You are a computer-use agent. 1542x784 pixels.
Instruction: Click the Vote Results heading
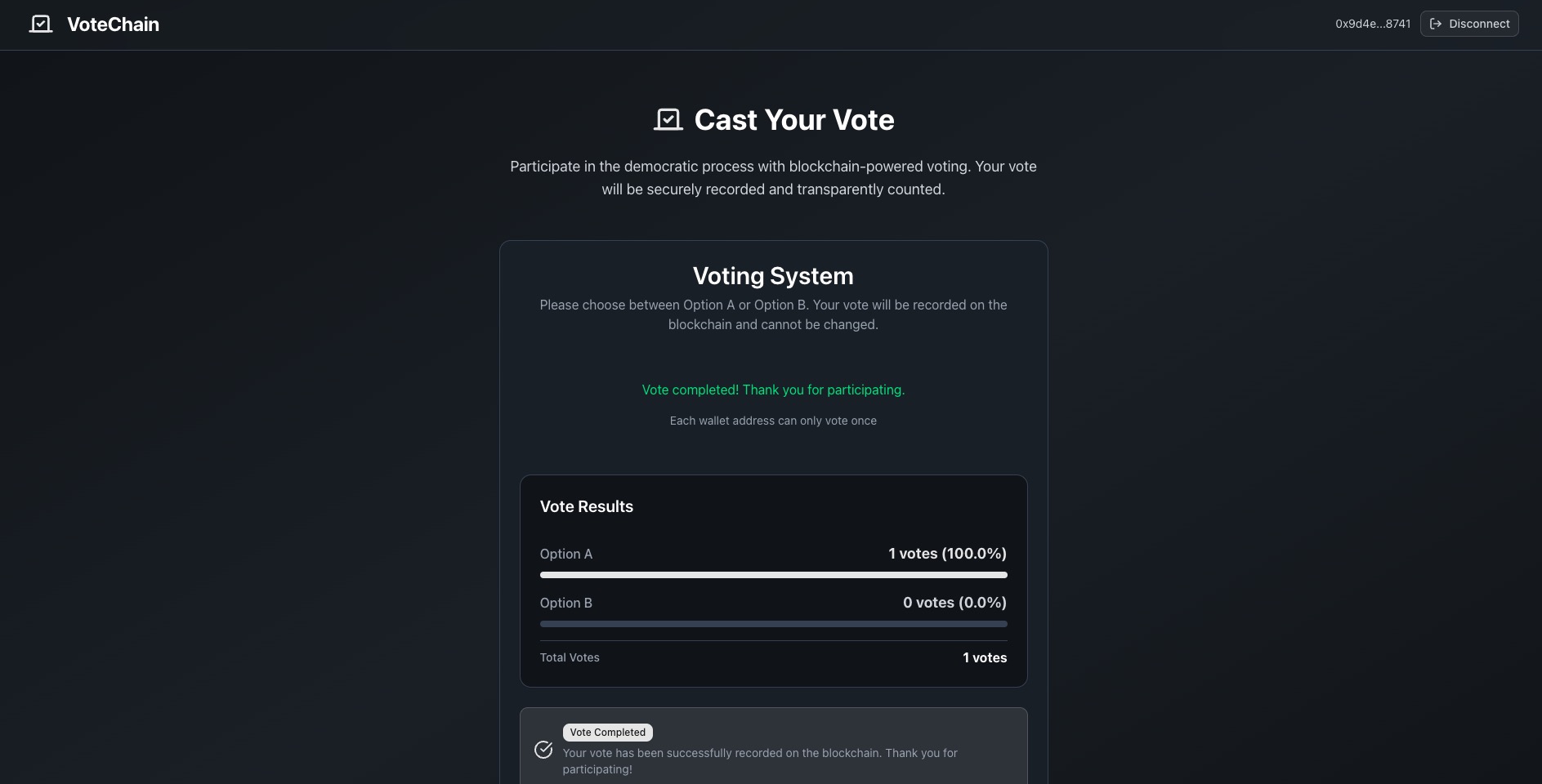(x=587, y=506)
